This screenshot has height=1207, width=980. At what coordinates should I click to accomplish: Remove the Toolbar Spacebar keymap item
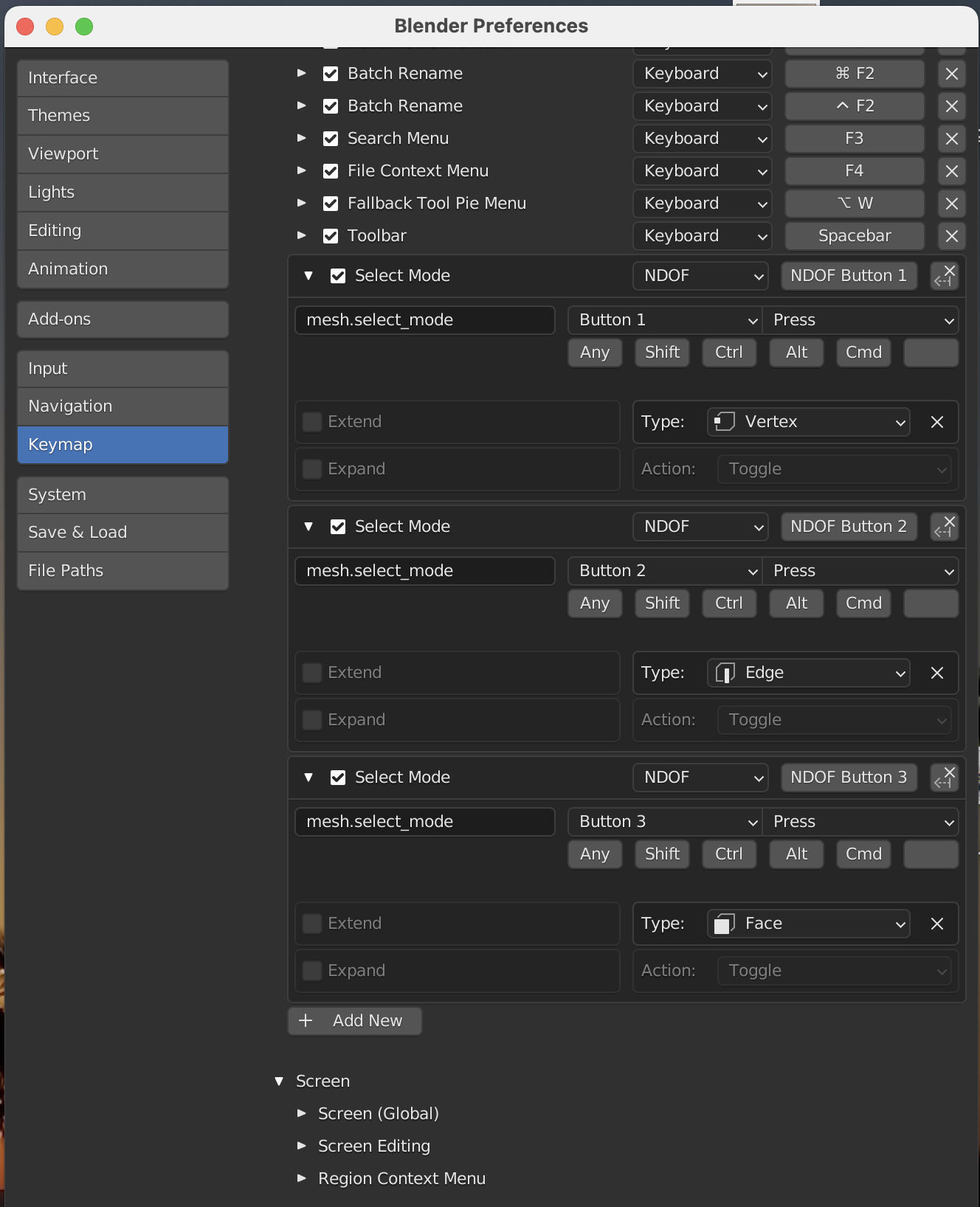pyautogui.click(x=952, y=236)
